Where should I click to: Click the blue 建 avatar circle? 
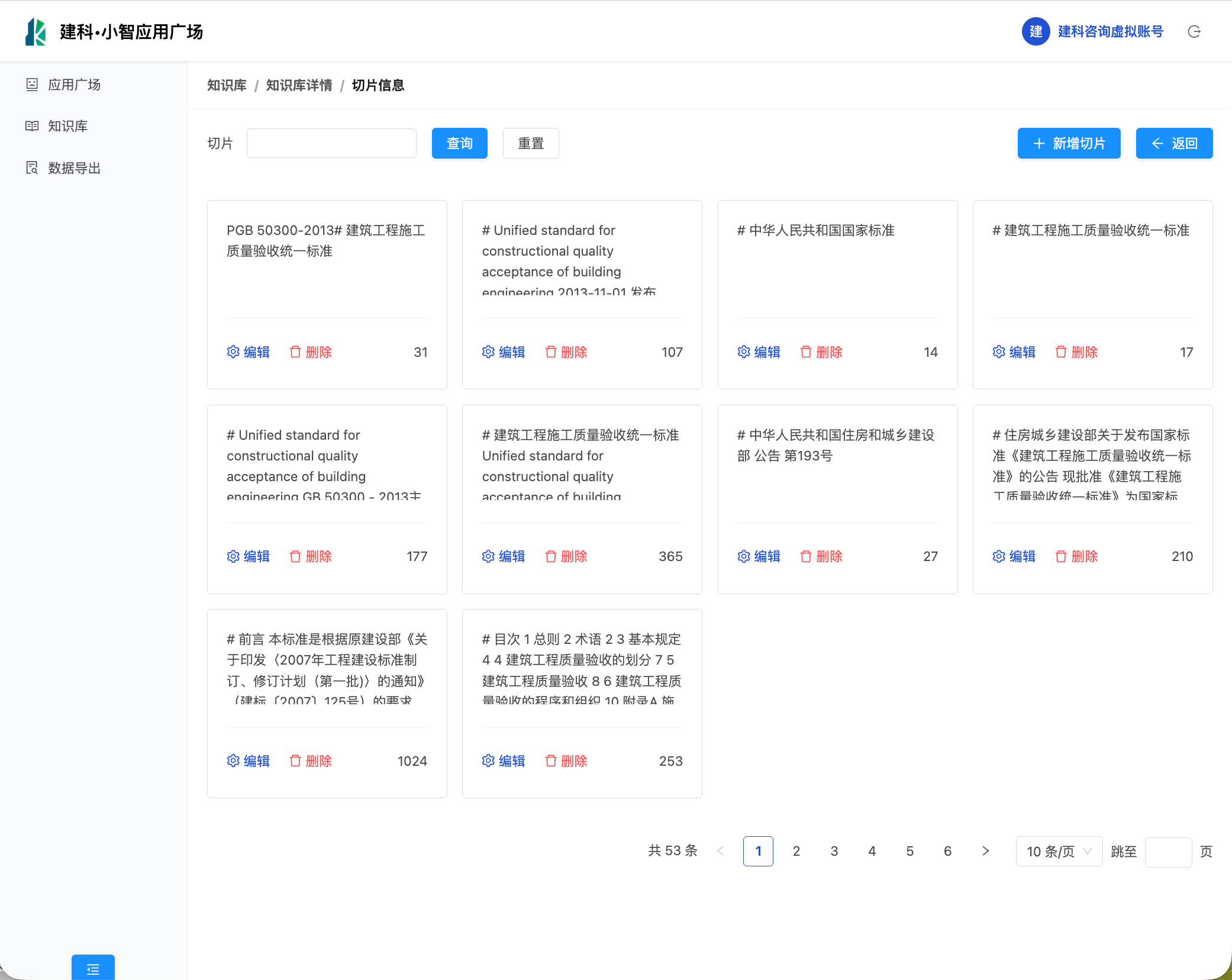pyautogui.click(x=1036, y=32)
